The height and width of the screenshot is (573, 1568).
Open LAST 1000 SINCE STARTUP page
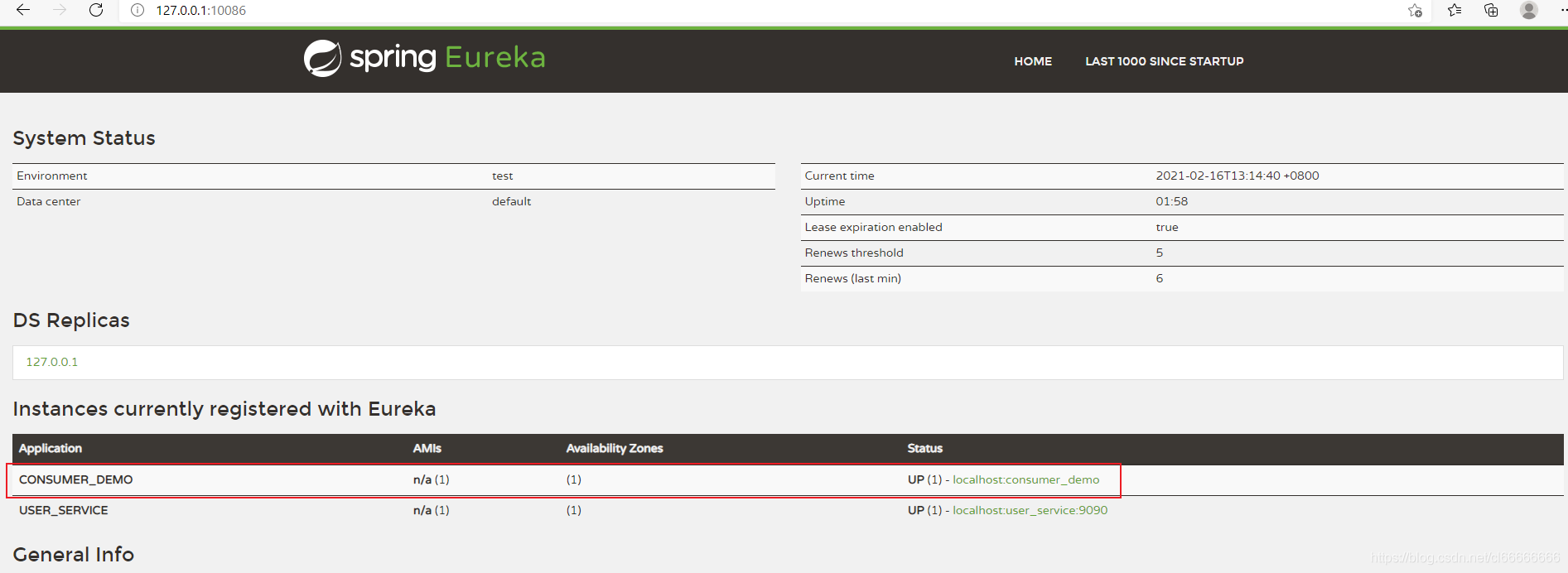tap(1164, 61)
